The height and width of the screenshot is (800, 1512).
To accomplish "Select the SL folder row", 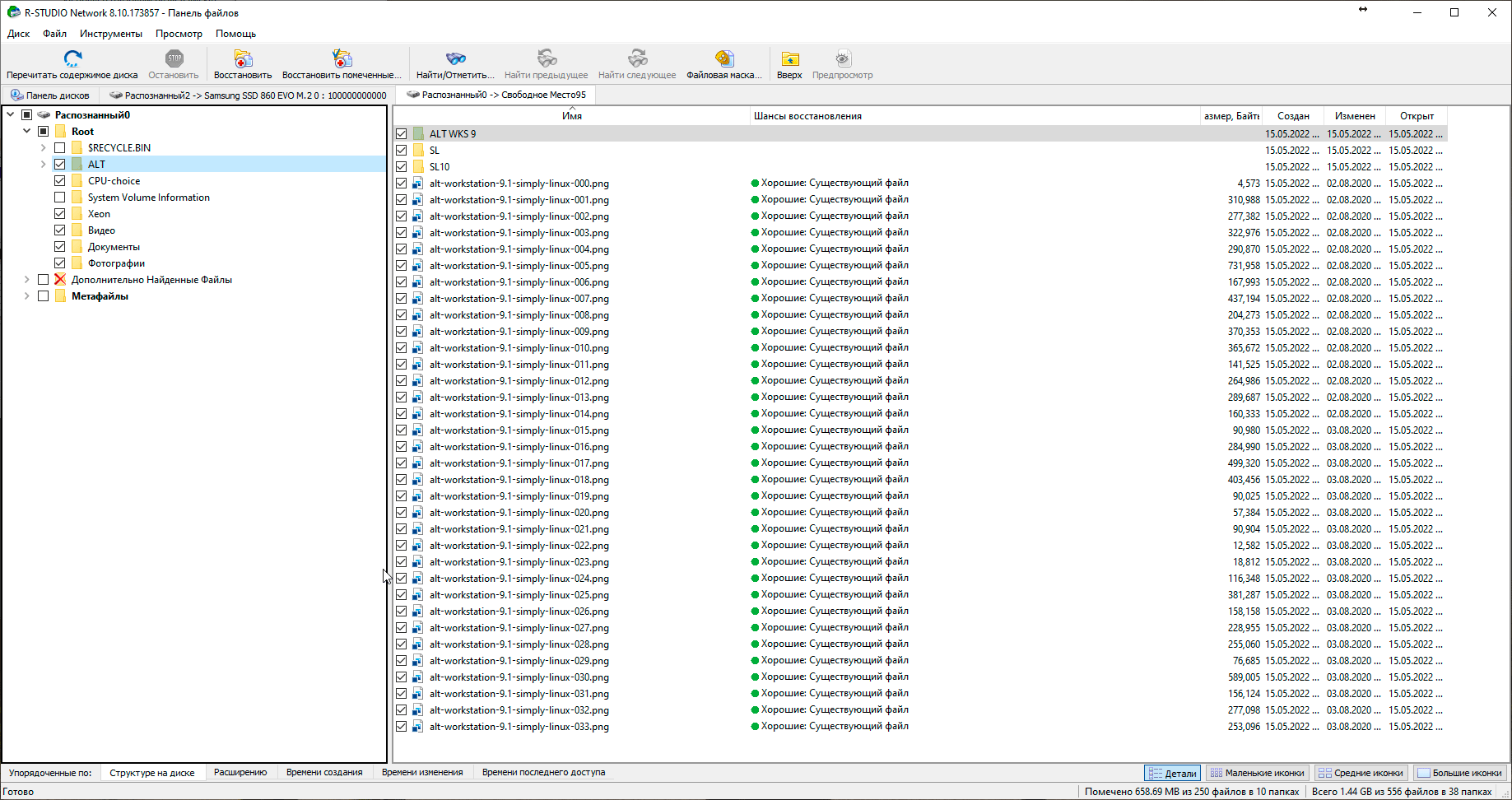I will [x=919, y=150].
